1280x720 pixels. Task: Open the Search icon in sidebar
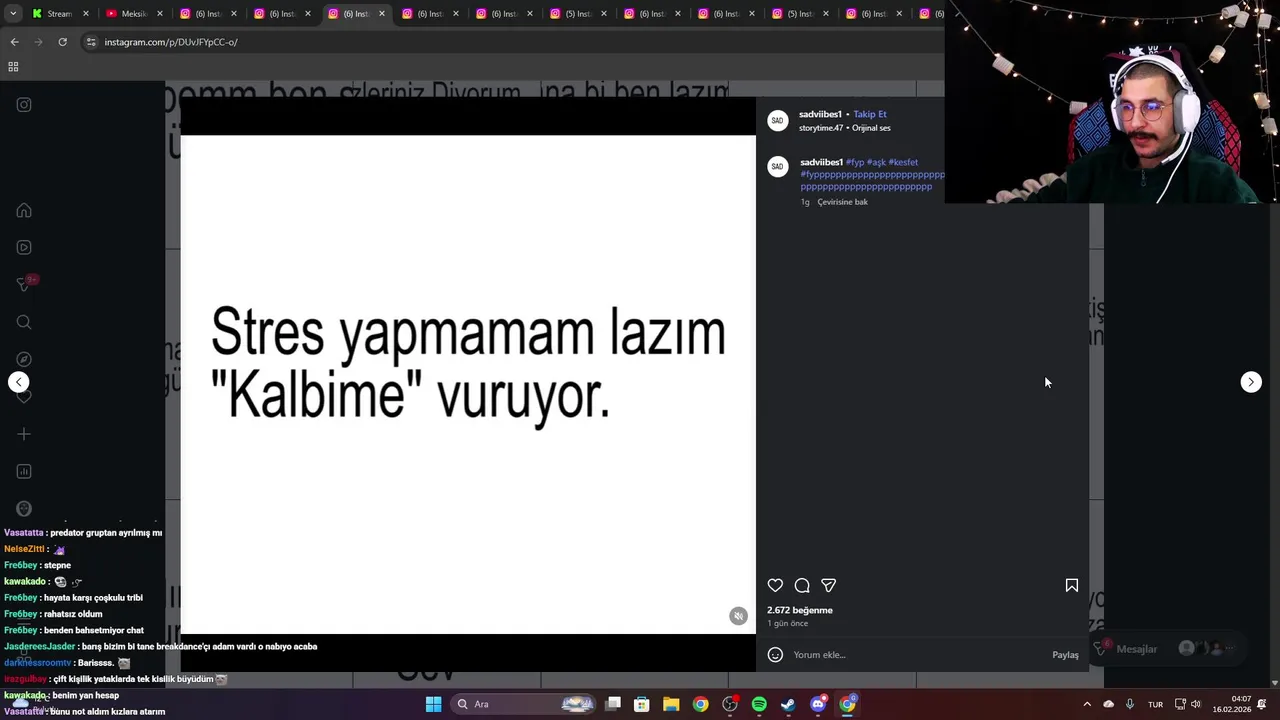coord(24,322)
